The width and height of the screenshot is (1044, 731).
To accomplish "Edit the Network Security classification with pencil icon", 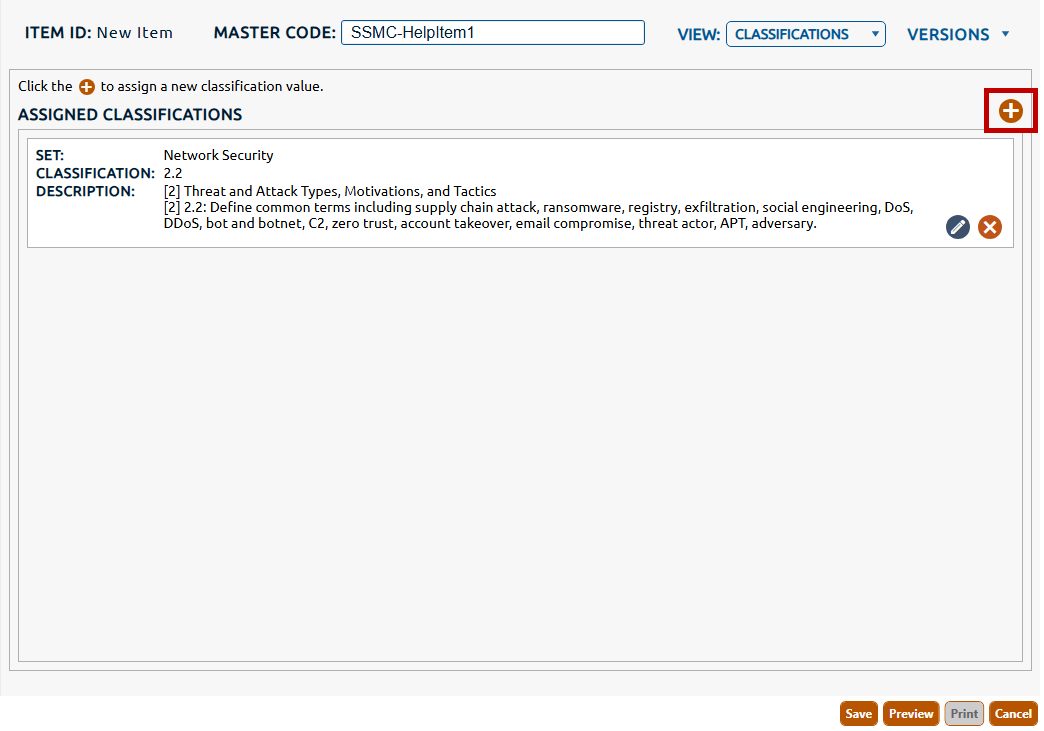I will click(958, 227).
